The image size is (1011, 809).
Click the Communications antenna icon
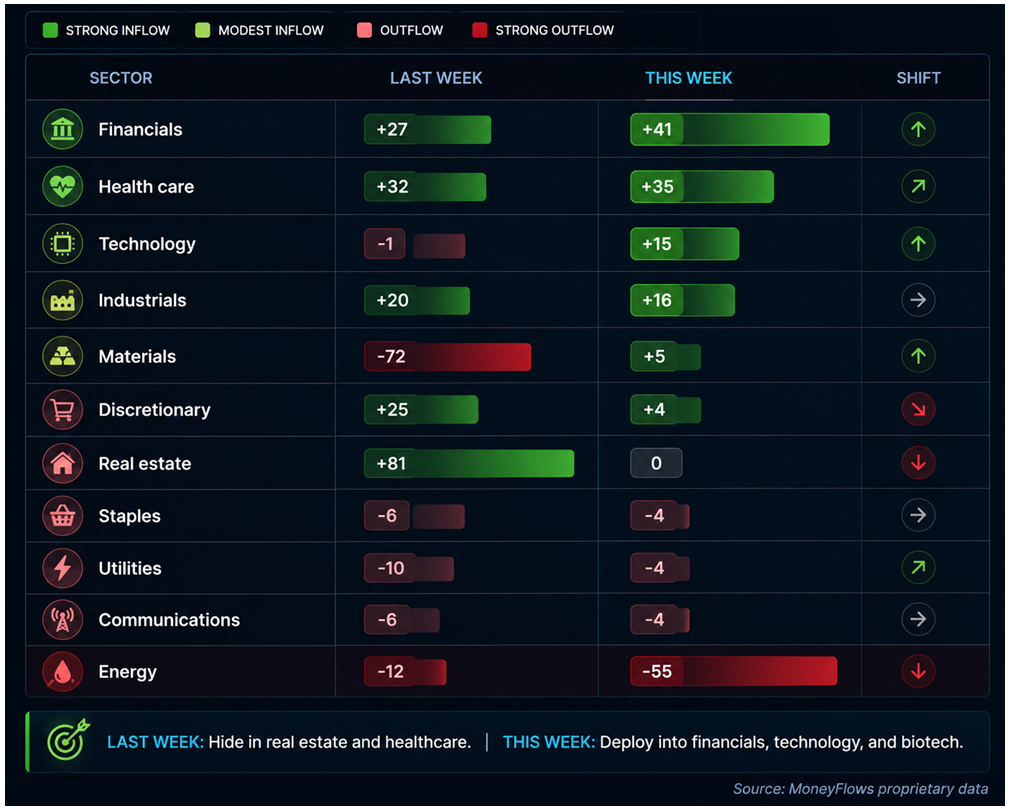(x=63, y=619)
